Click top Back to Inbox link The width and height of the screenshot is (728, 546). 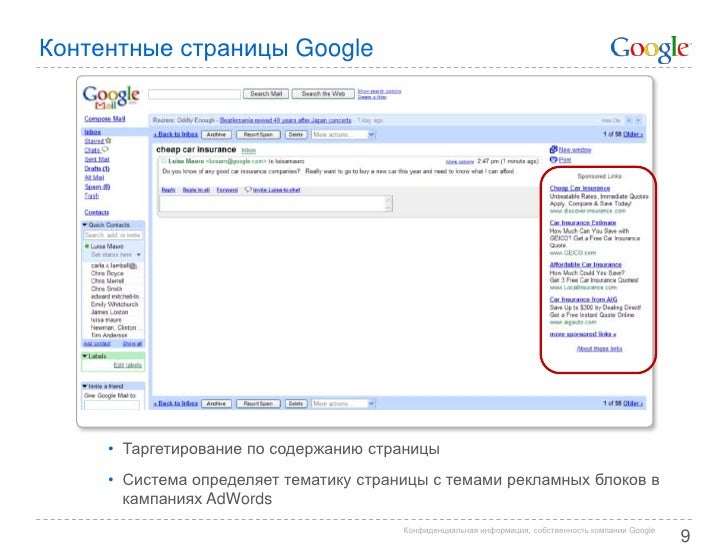click(x=176, y=134)
